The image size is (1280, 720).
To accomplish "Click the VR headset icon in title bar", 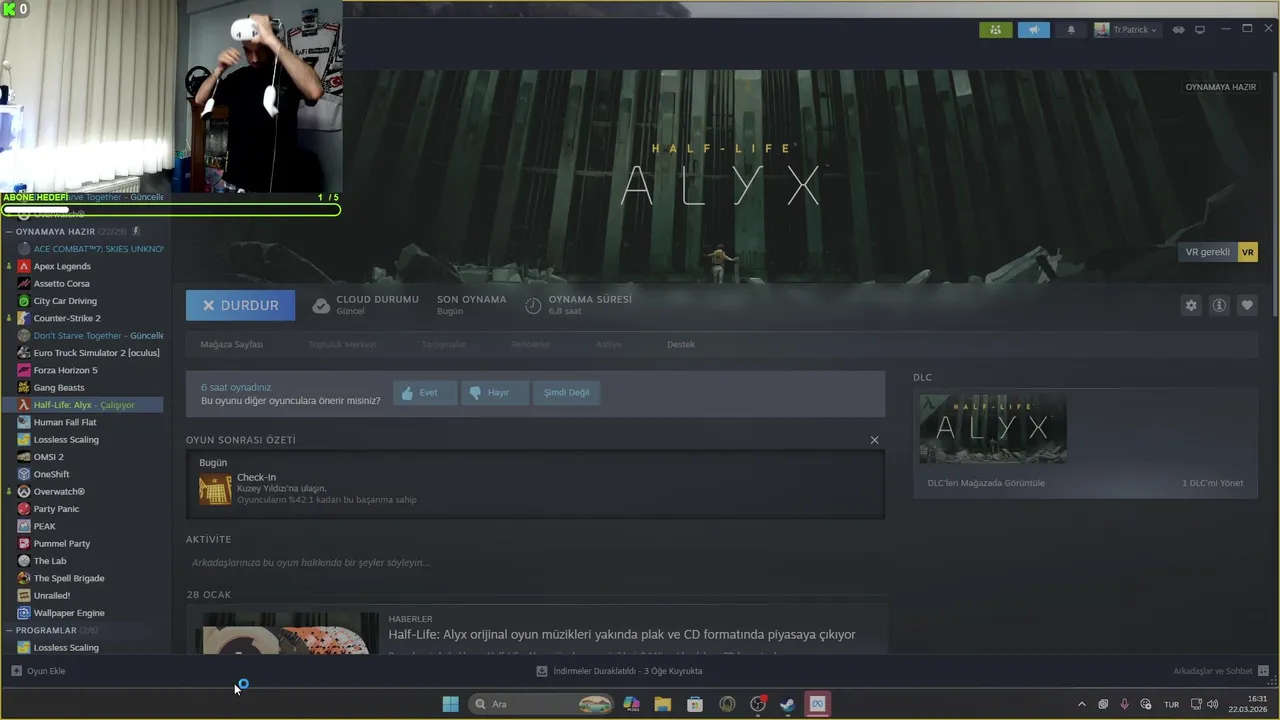I will click(x=1179, y=30).
